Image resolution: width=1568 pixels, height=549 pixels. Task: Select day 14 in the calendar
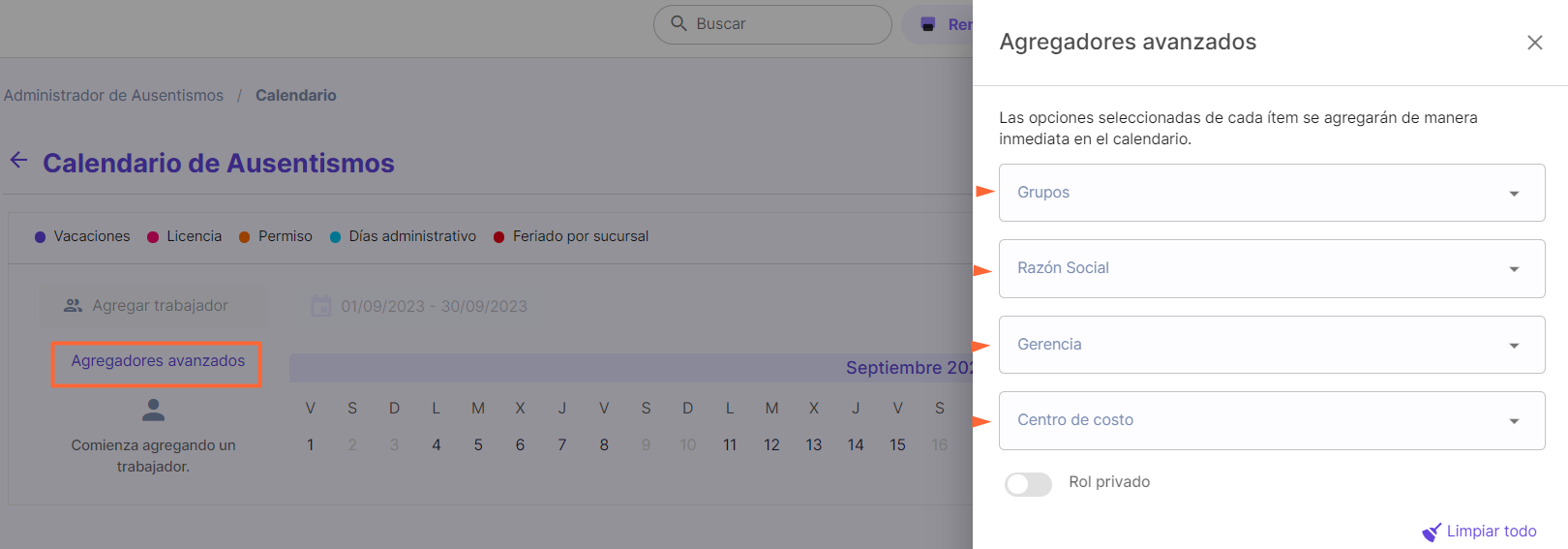tap(856, 445)
